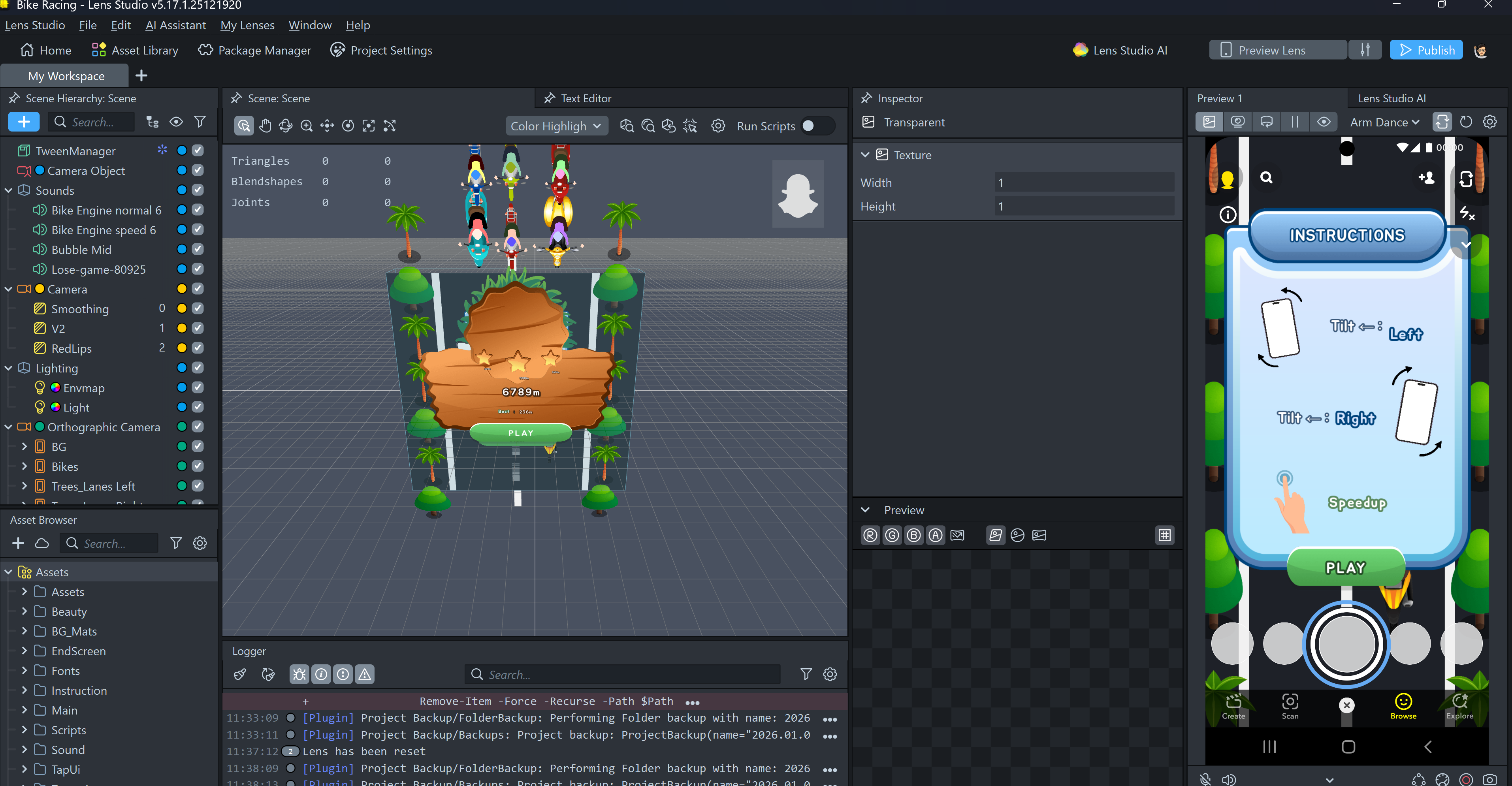Uncheck the TweenManager checkbox

tap(198, 151)
